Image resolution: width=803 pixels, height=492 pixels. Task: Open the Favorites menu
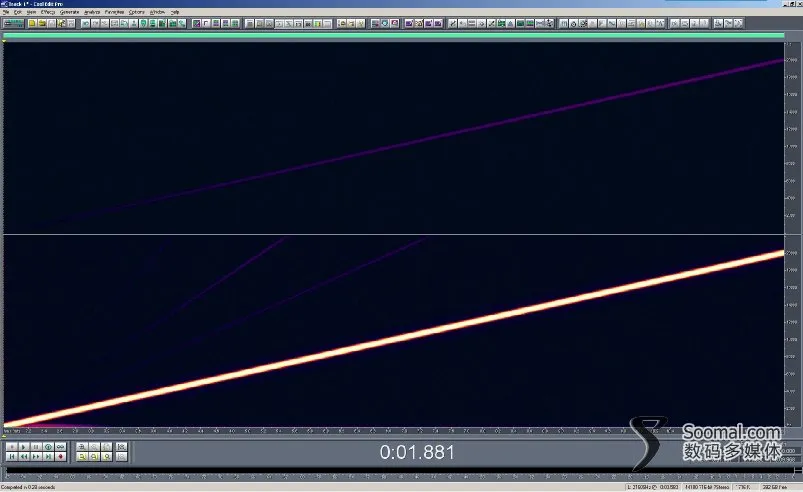coord(114,12)
